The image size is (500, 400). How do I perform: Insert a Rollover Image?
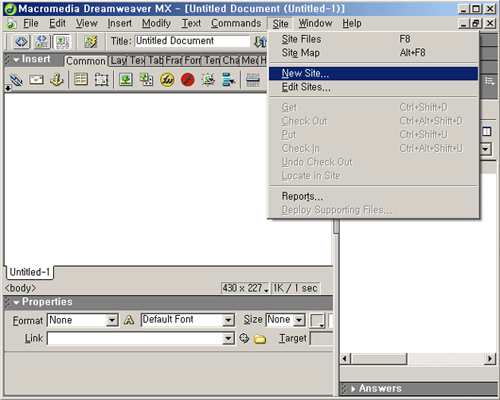click(x=208, y=80)
